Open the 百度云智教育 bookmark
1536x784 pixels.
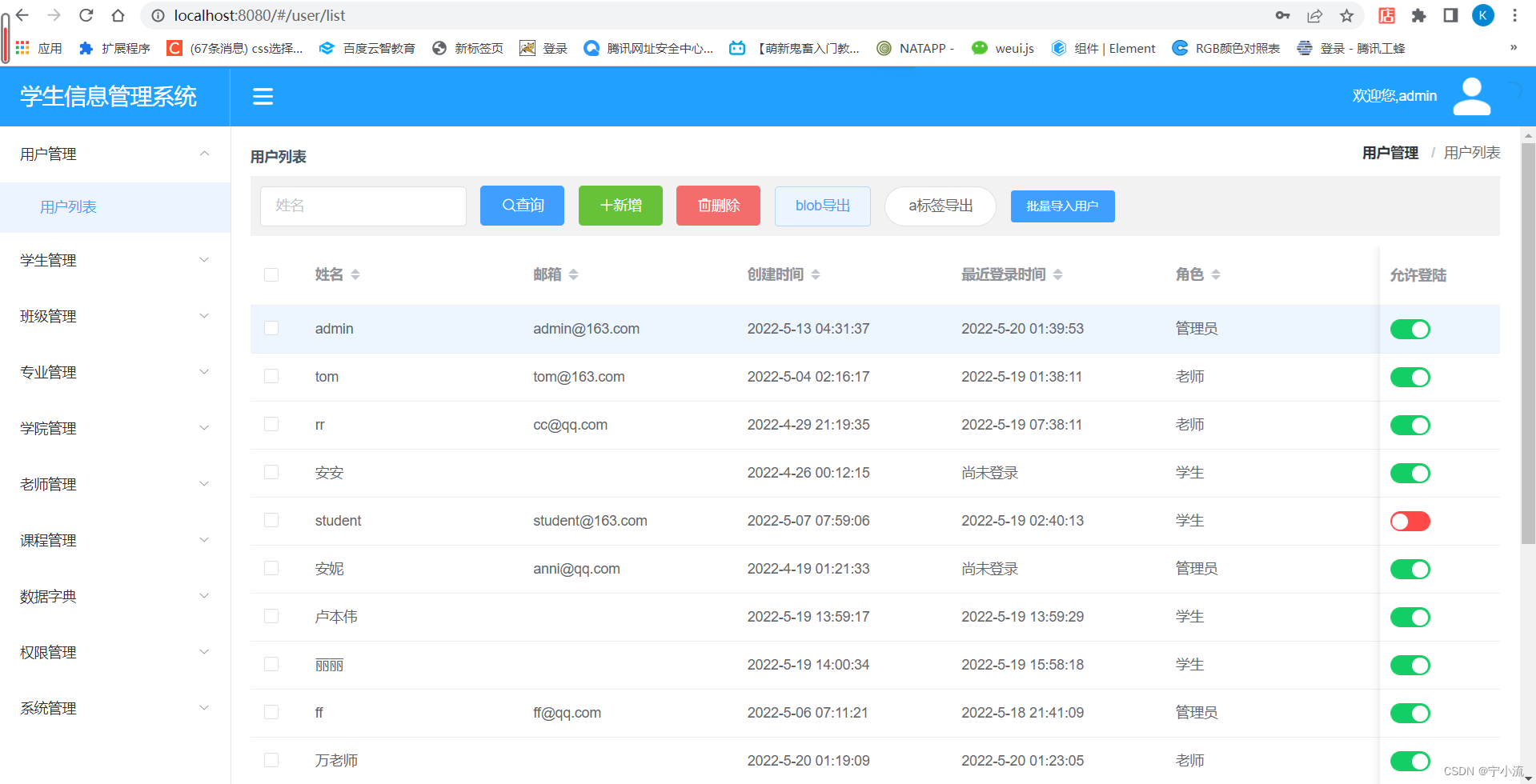coord(367,48)
